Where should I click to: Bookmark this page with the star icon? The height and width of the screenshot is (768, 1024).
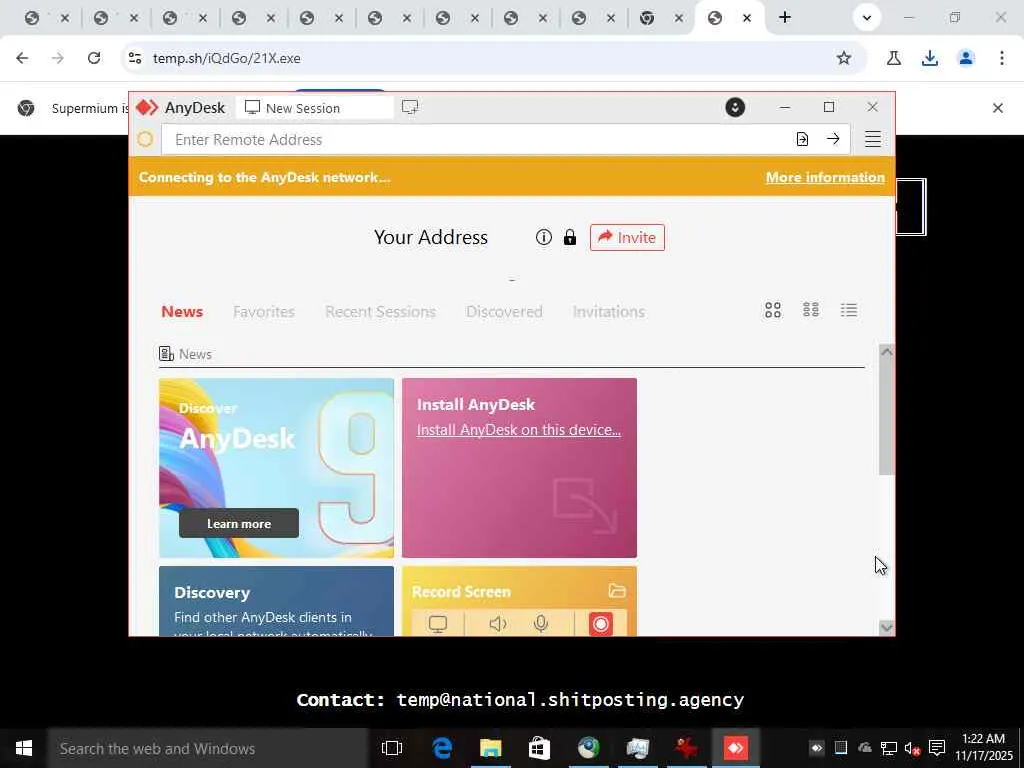coord(844,58)
